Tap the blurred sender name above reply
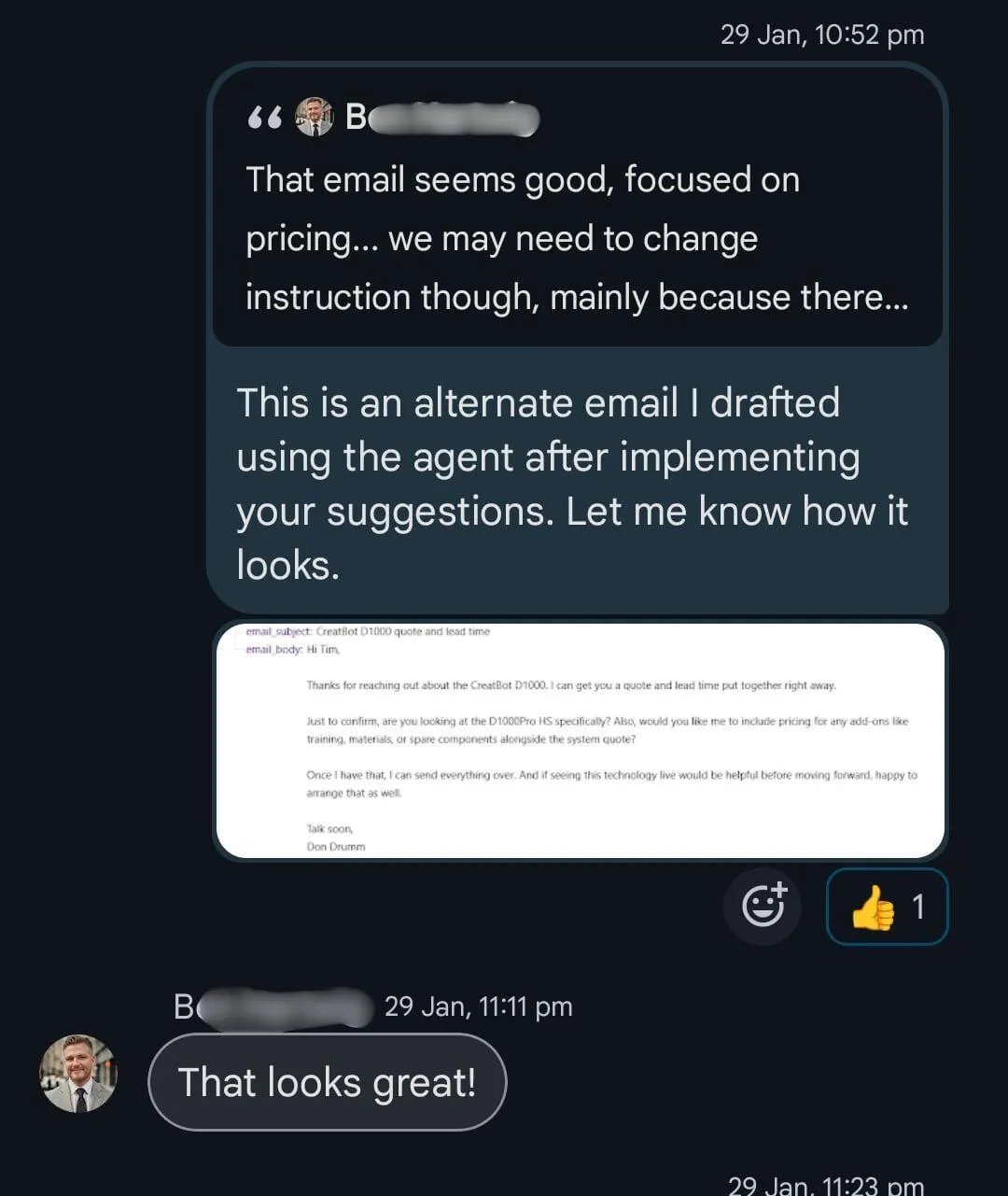Viewport: 1008px width, 1196px height. pos(273,1007)
